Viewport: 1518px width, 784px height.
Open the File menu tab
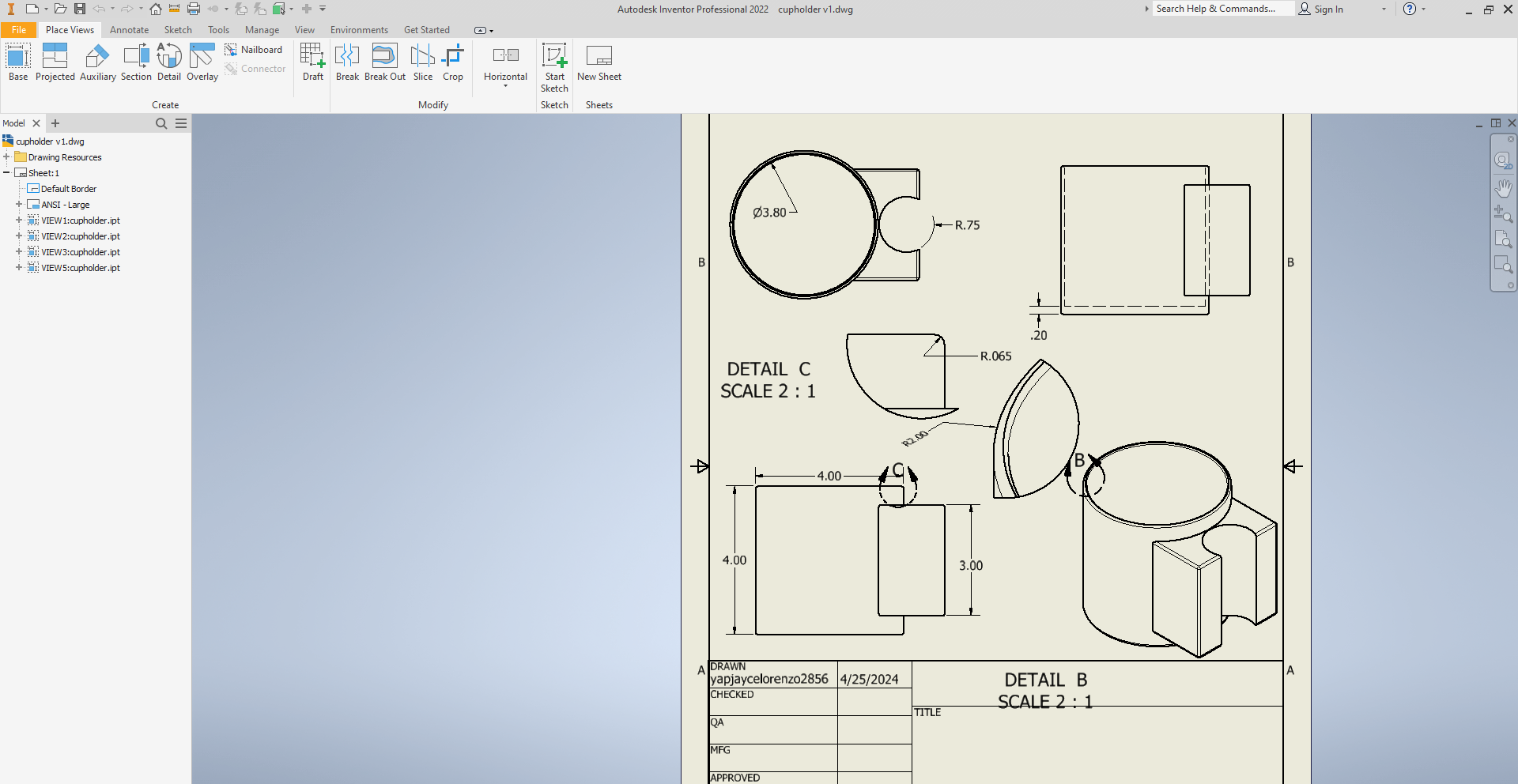pyautogui.click(x=19, y=30)
